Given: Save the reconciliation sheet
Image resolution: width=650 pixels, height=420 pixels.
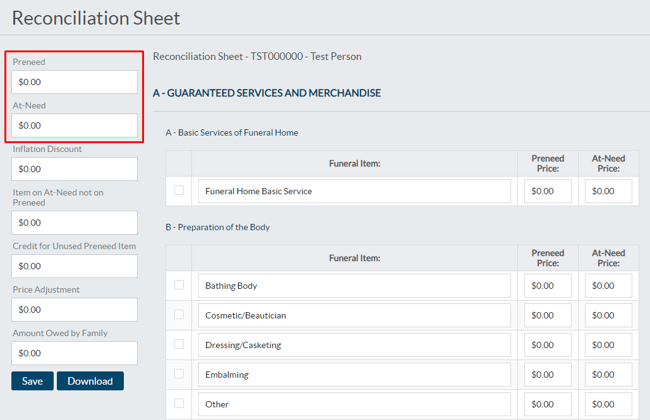Looking at the screenshot, I should (x=32, y=381).
